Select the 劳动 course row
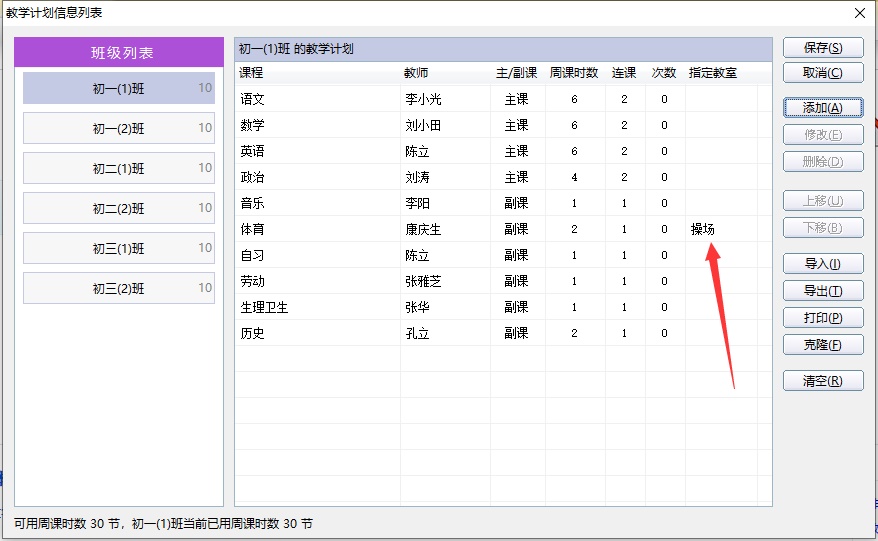The height and width of the screenshot is (541, 878). [503, 281]
